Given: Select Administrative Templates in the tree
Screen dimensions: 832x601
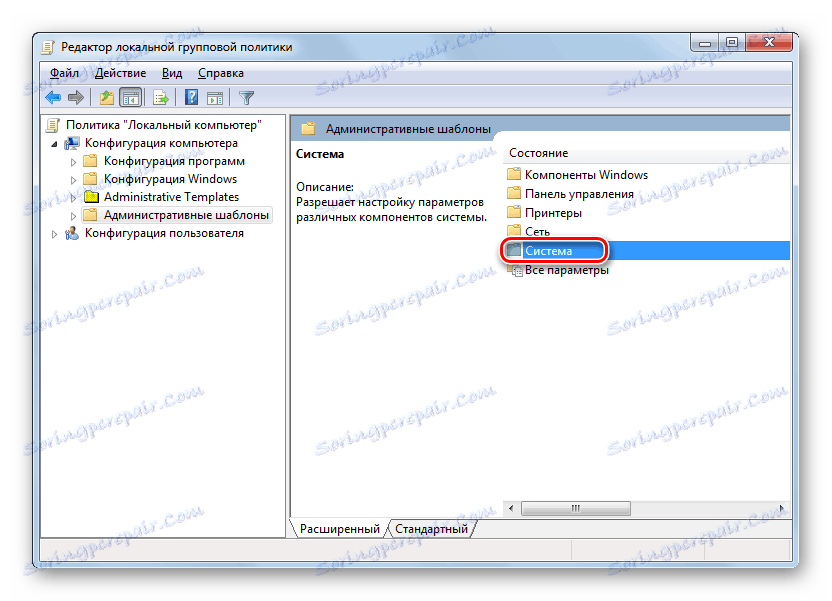Looking at the screenshot, I should [171, 197].
